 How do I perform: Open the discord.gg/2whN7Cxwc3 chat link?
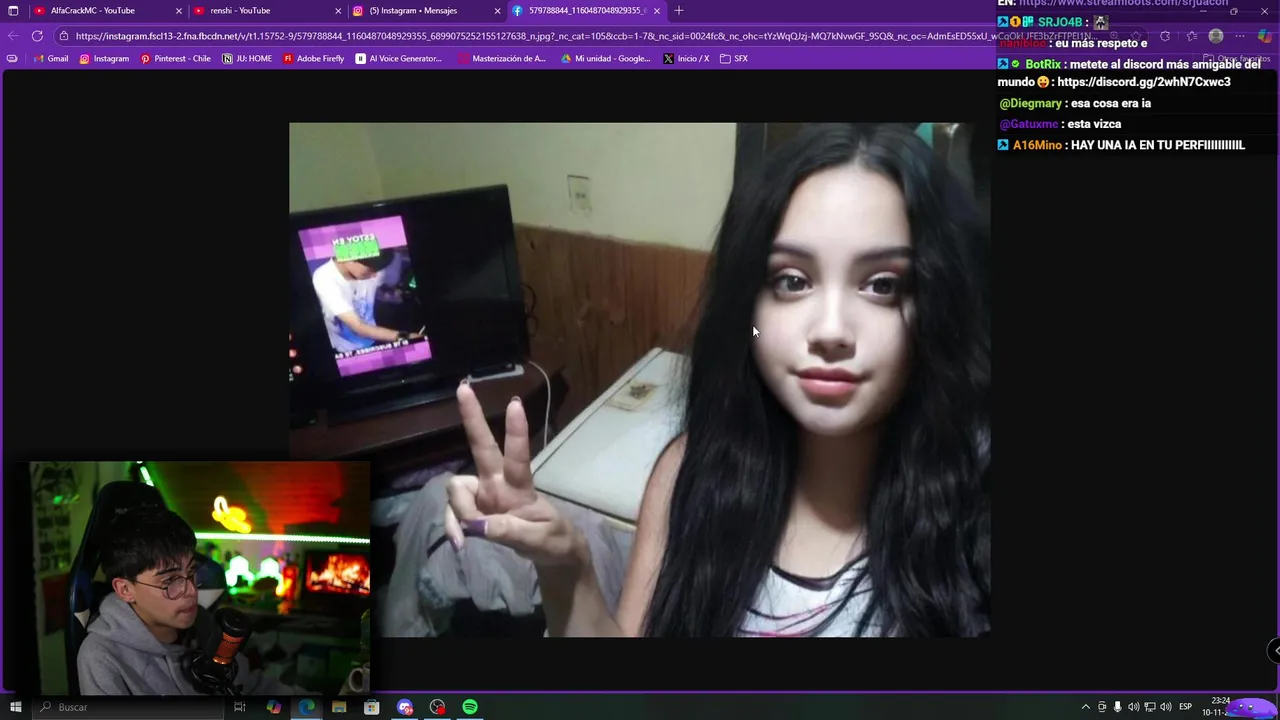pos(1144,82)
